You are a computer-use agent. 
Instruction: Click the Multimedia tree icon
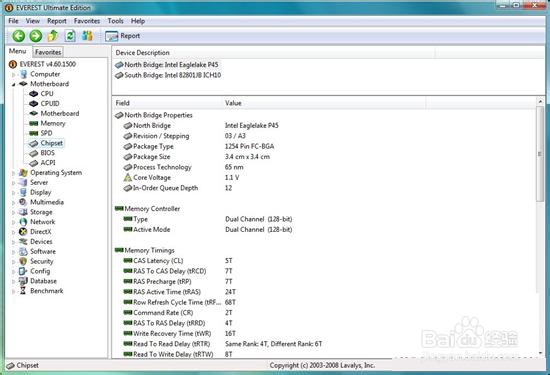click(23, 202)
